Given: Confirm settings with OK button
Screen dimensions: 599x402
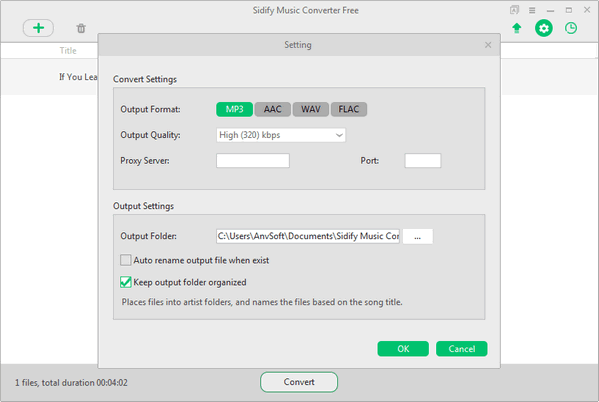Looking at the screenshot, I should click(403, 349).
